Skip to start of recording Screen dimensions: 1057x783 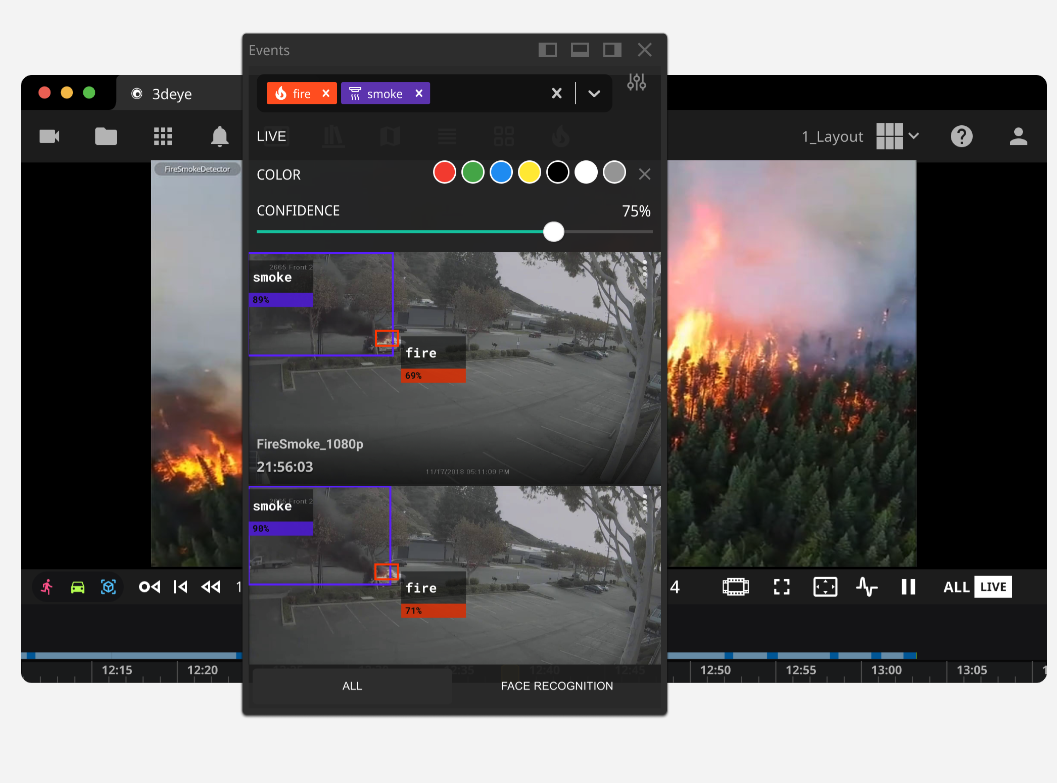tap(180, 587)
